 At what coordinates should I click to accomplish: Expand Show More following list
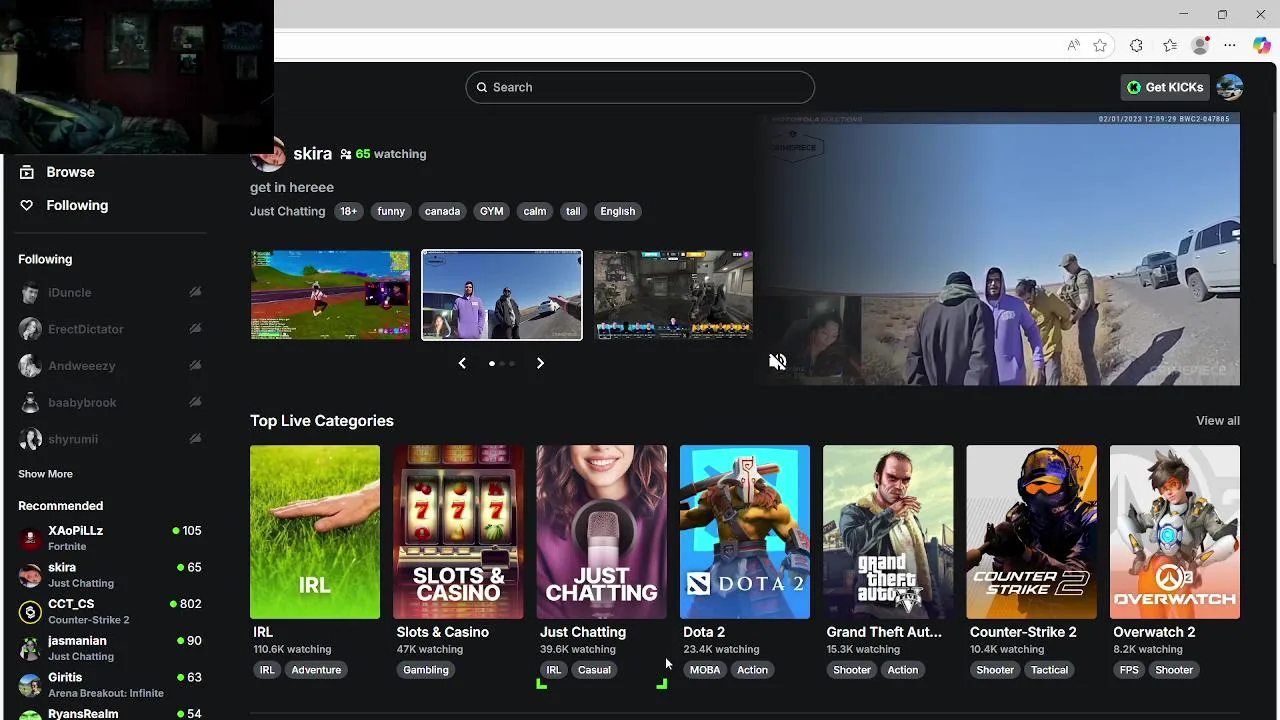point(45,474)
